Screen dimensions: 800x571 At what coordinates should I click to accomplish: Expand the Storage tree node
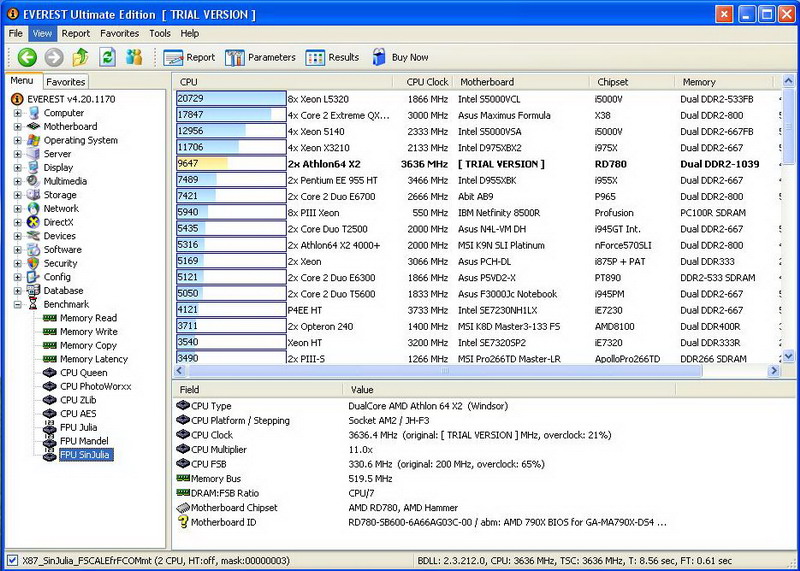[17, 195]
